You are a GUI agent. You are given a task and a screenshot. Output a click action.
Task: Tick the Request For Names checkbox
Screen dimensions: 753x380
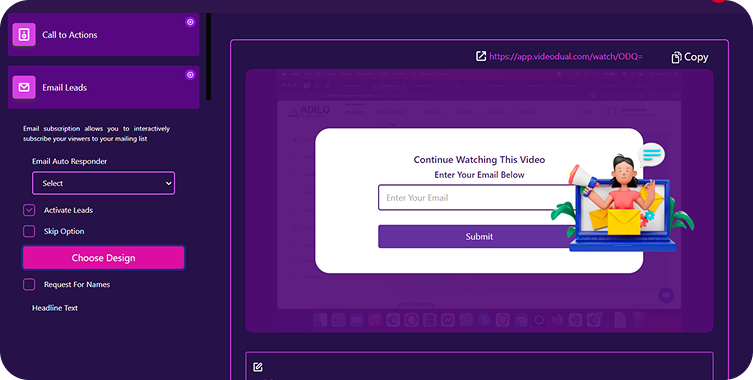click(x=29, y=284)
